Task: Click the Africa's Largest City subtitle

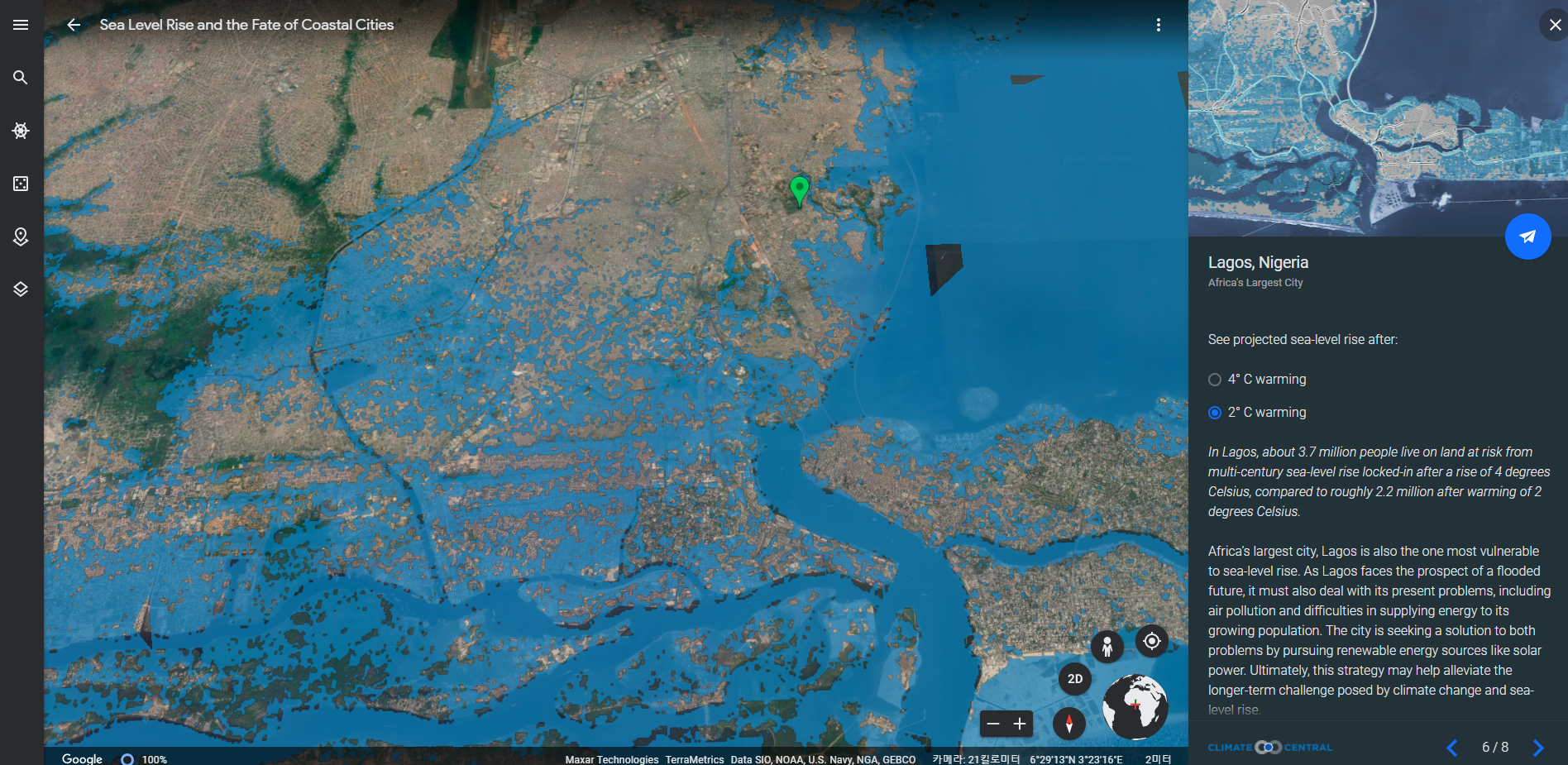Action: [x=1255, y=283]
